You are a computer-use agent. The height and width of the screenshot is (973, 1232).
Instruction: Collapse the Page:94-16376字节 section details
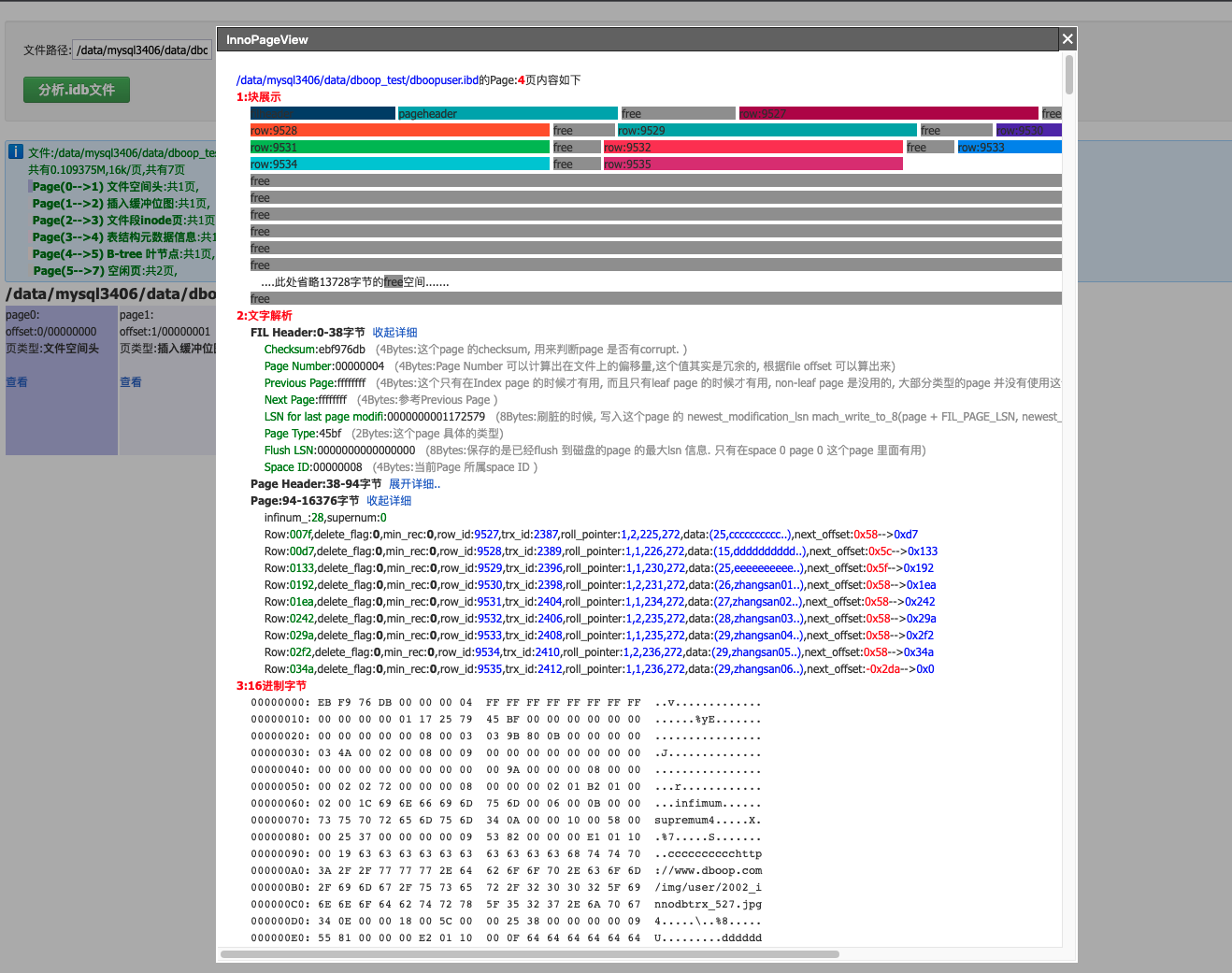point(388,500)
